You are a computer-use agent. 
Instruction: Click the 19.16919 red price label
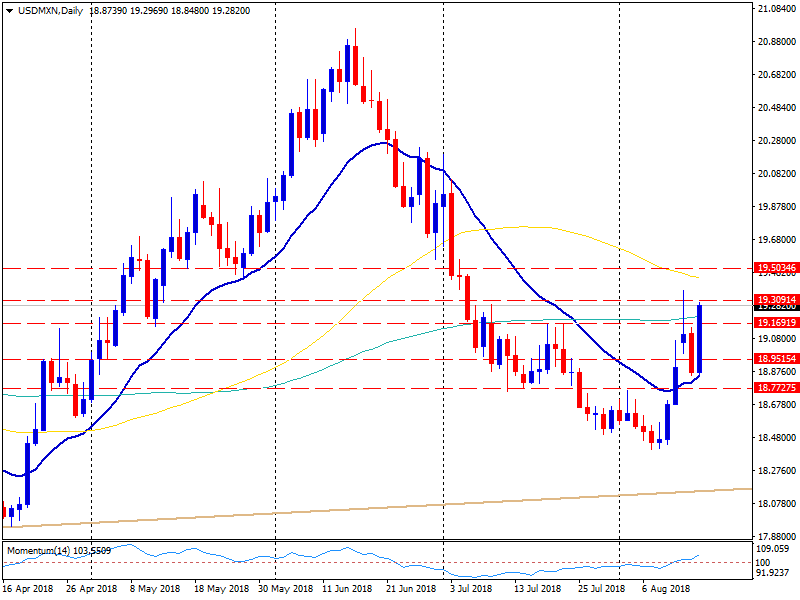(776, 323)
